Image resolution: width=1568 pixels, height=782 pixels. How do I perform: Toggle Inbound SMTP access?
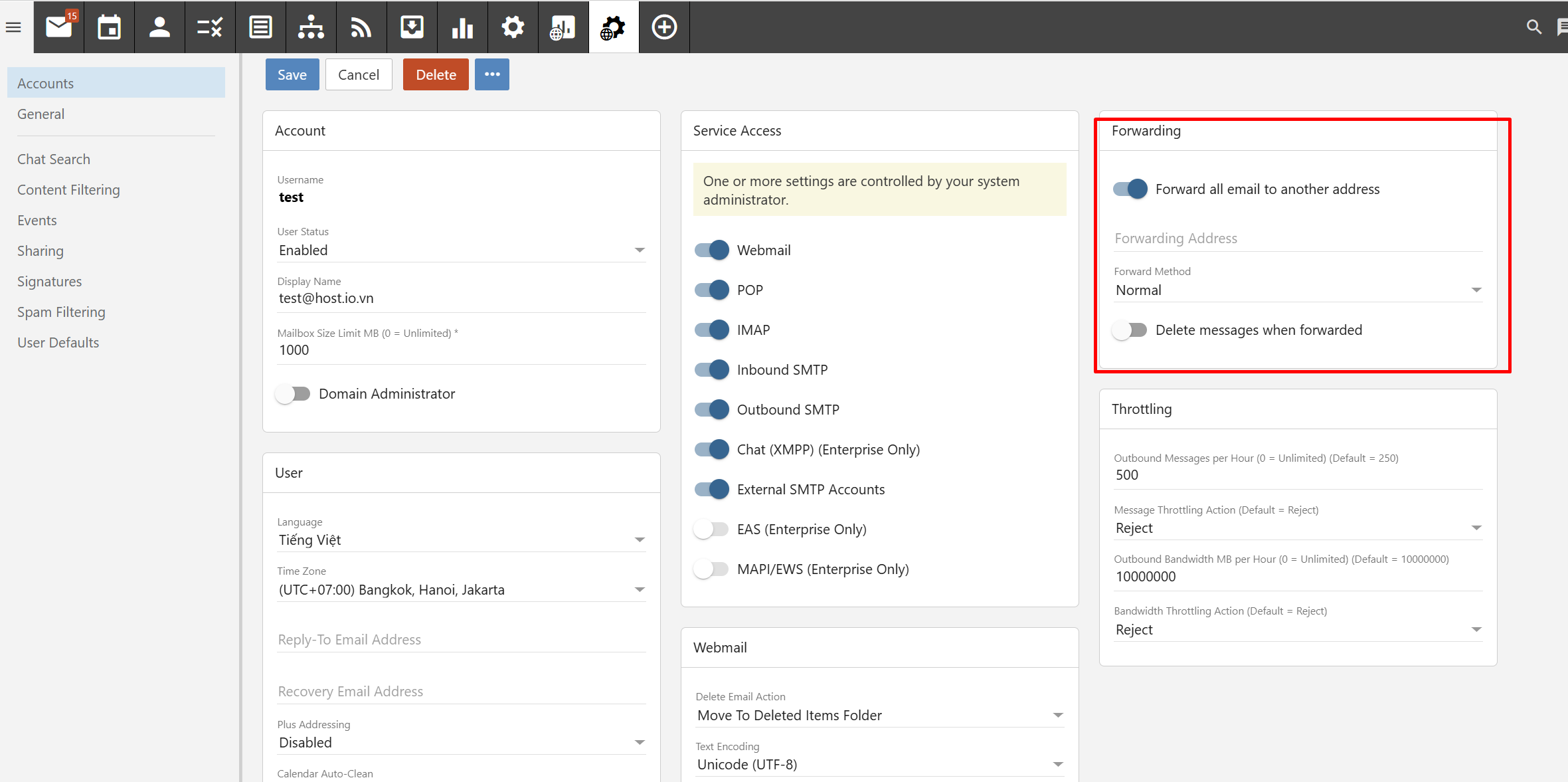point(711,370)
